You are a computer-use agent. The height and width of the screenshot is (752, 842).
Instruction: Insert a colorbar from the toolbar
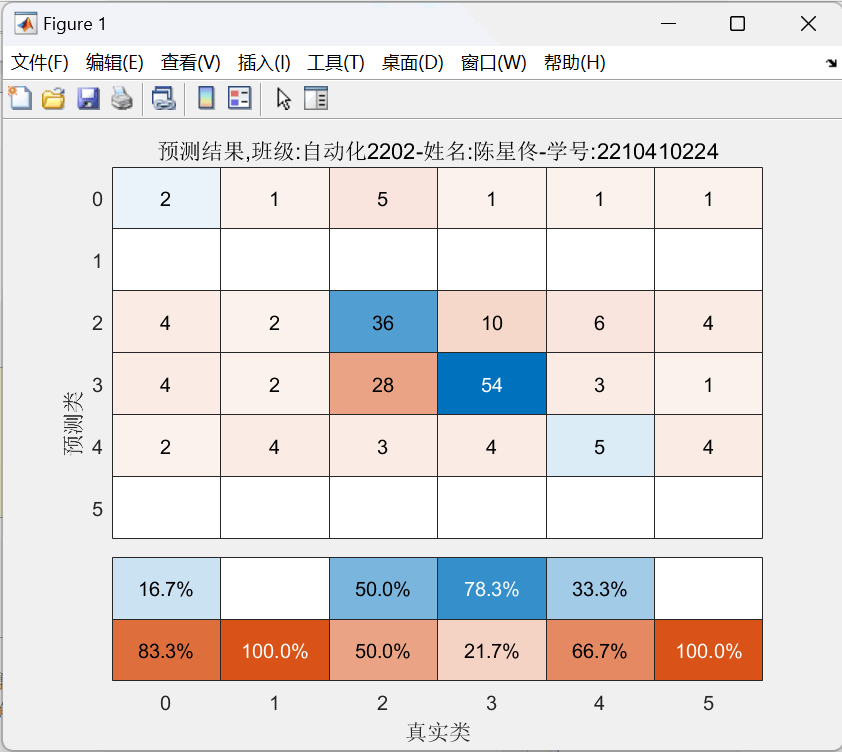pyautogui.click(x=206, y=98)
